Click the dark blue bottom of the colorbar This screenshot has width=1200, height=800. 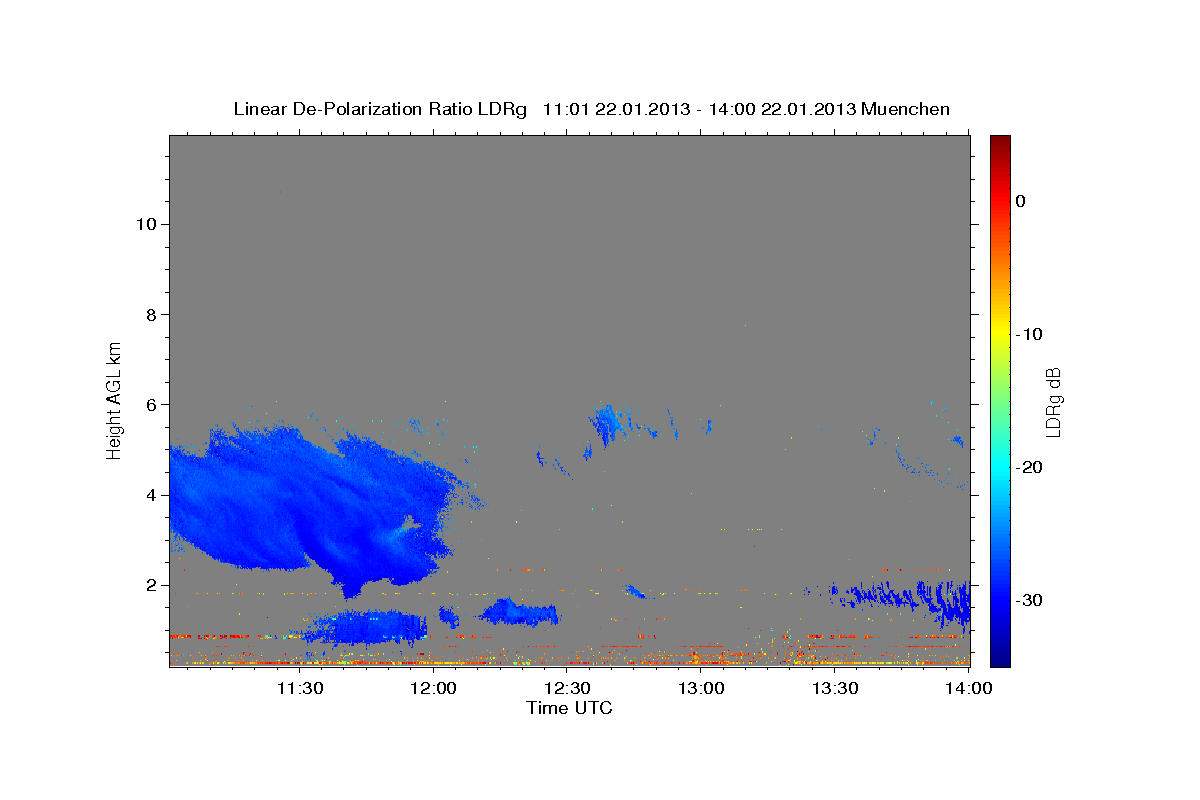tap(1000, 650)
